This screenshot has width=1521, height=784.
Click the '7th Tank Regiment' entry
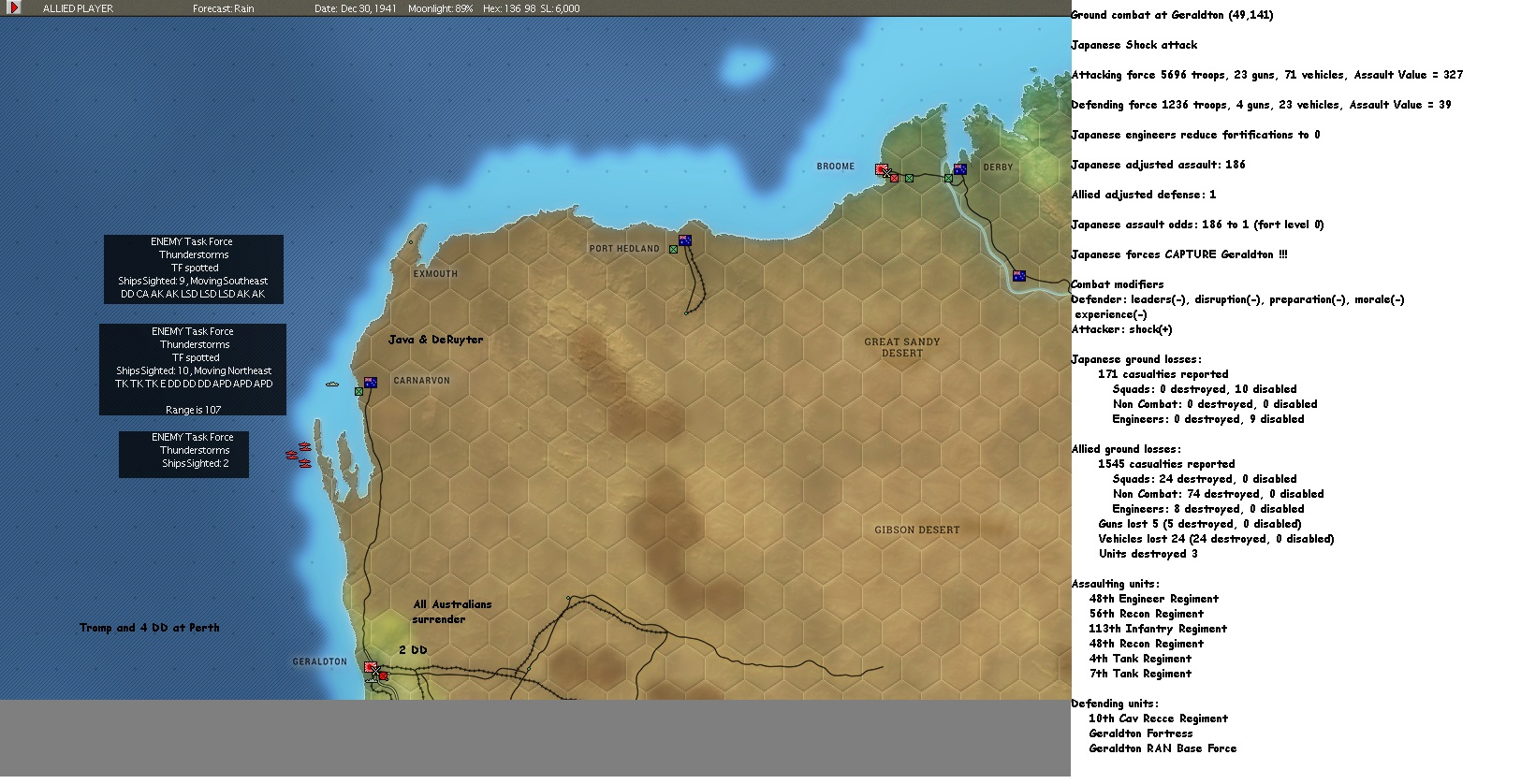(x=1140, y=674)
